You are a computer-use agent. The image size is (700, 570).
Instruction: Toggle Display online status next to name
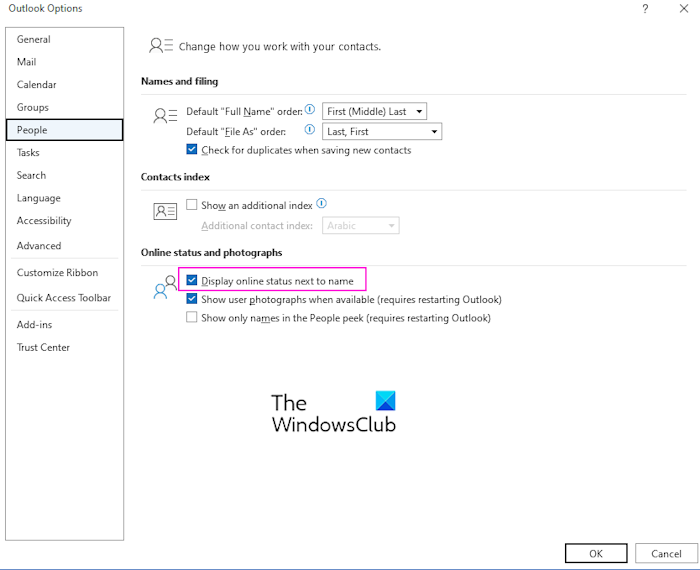pos(192,280)
